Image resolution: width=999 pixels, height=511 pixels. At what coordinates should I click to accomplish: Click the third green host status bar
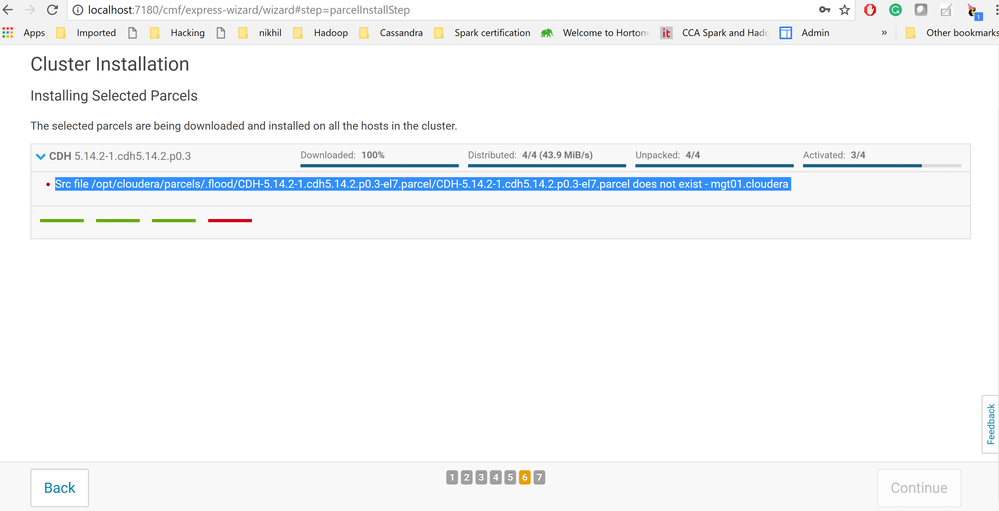coord(174,220)
